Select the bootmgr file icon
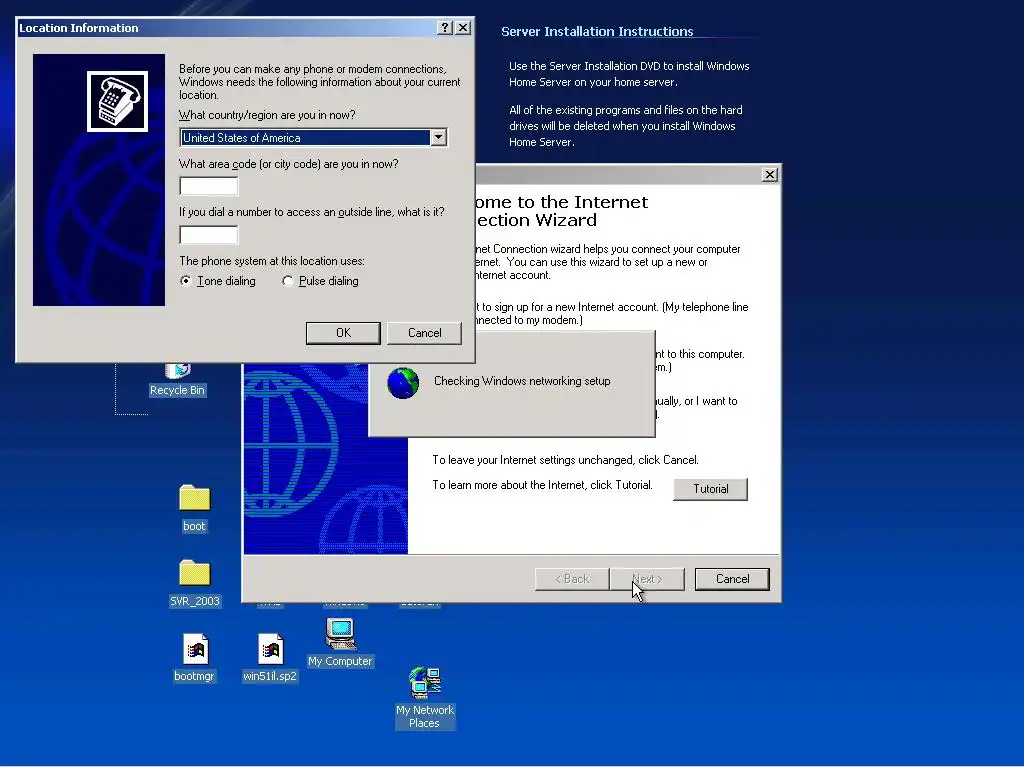Image resolution: width=1024 pixels, height=768 pixels. 195,648
